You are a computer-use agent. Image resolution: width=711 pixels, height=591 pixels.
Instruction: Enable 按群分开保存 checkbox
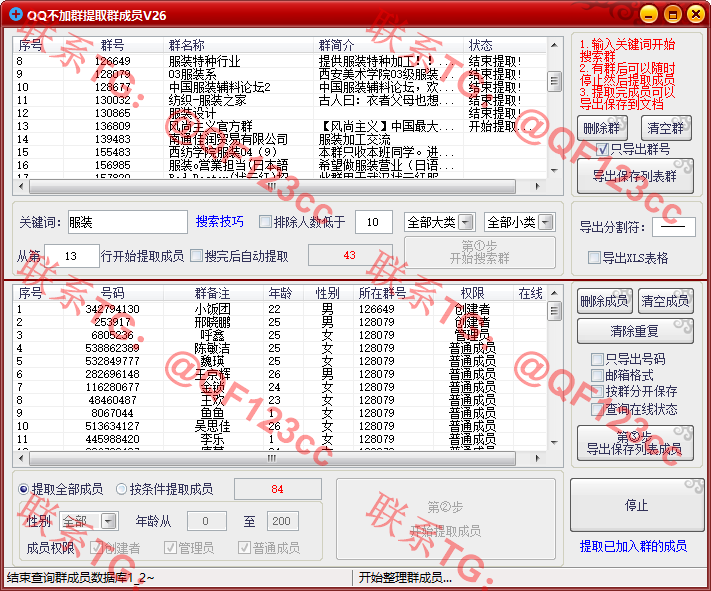tap(597, 391)
